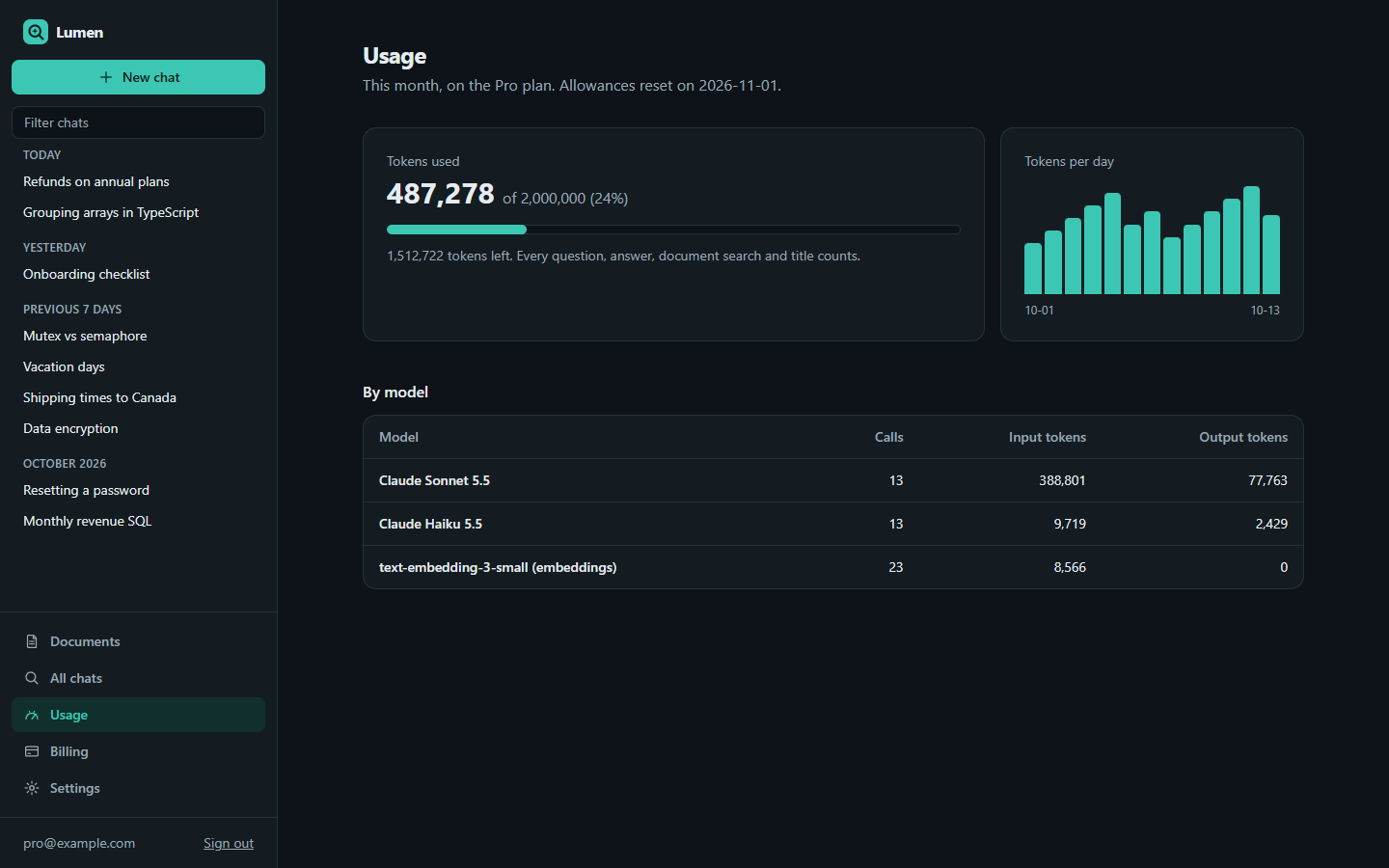Focus the Filter chats field
The width and height of the screenshot is (1389, 868).
coord(138,122)
